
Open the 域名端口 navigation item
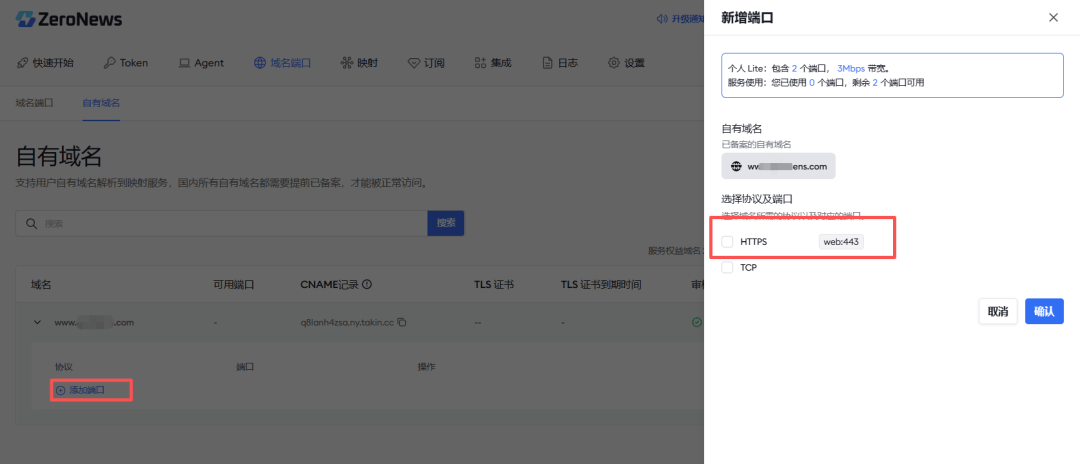pos(282,63)
